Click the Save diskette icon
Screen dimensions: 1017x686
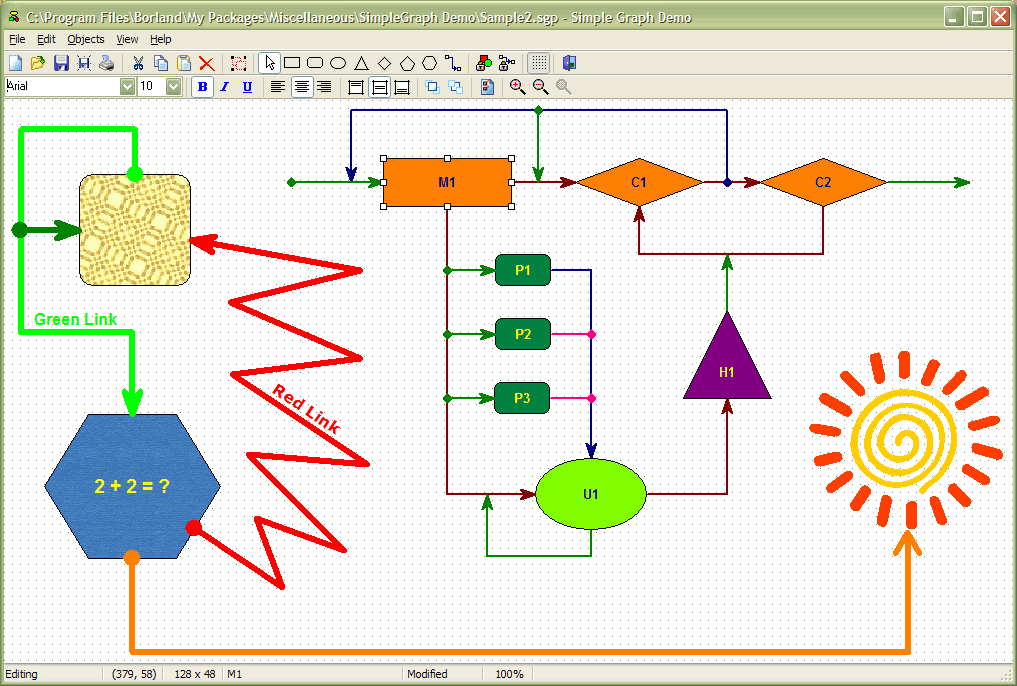point(61,63)
